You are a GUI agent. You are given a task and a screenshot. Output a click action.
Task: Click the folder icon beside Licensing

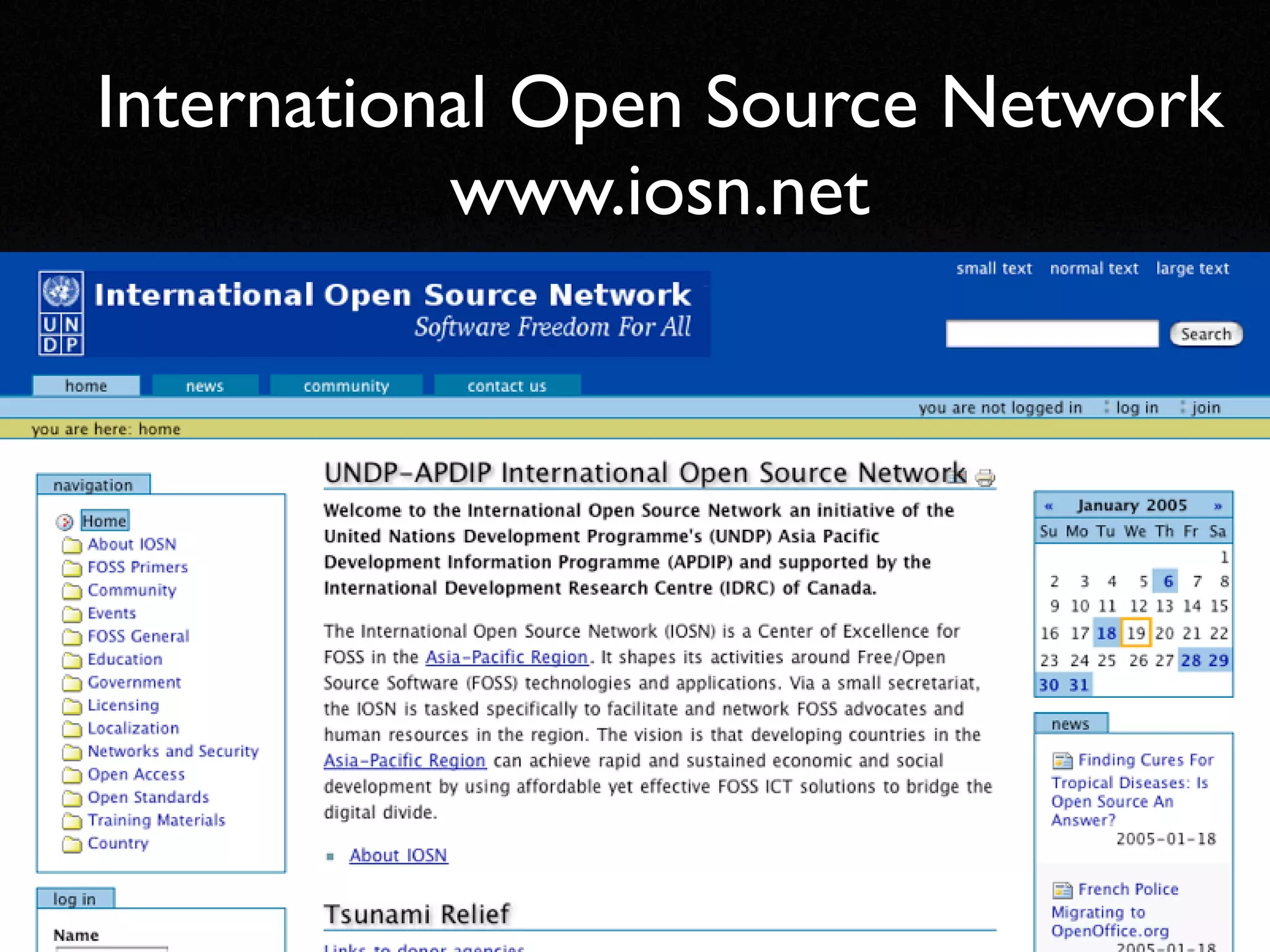(x=72, y=705)
